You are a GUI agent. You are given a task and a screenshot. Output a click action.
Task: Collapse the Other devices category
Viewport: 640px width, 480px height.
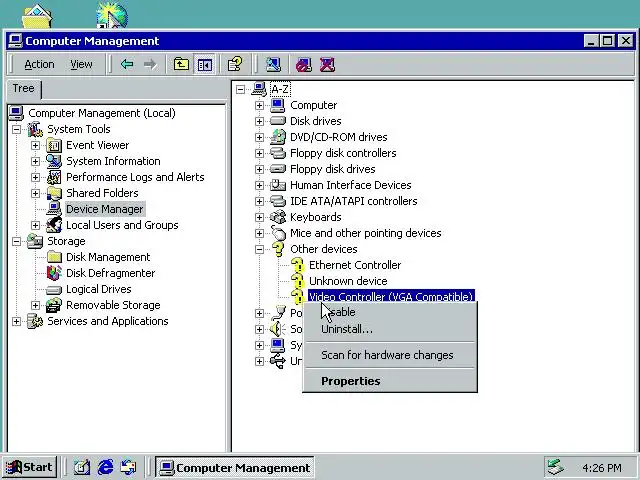coord(259,249)
